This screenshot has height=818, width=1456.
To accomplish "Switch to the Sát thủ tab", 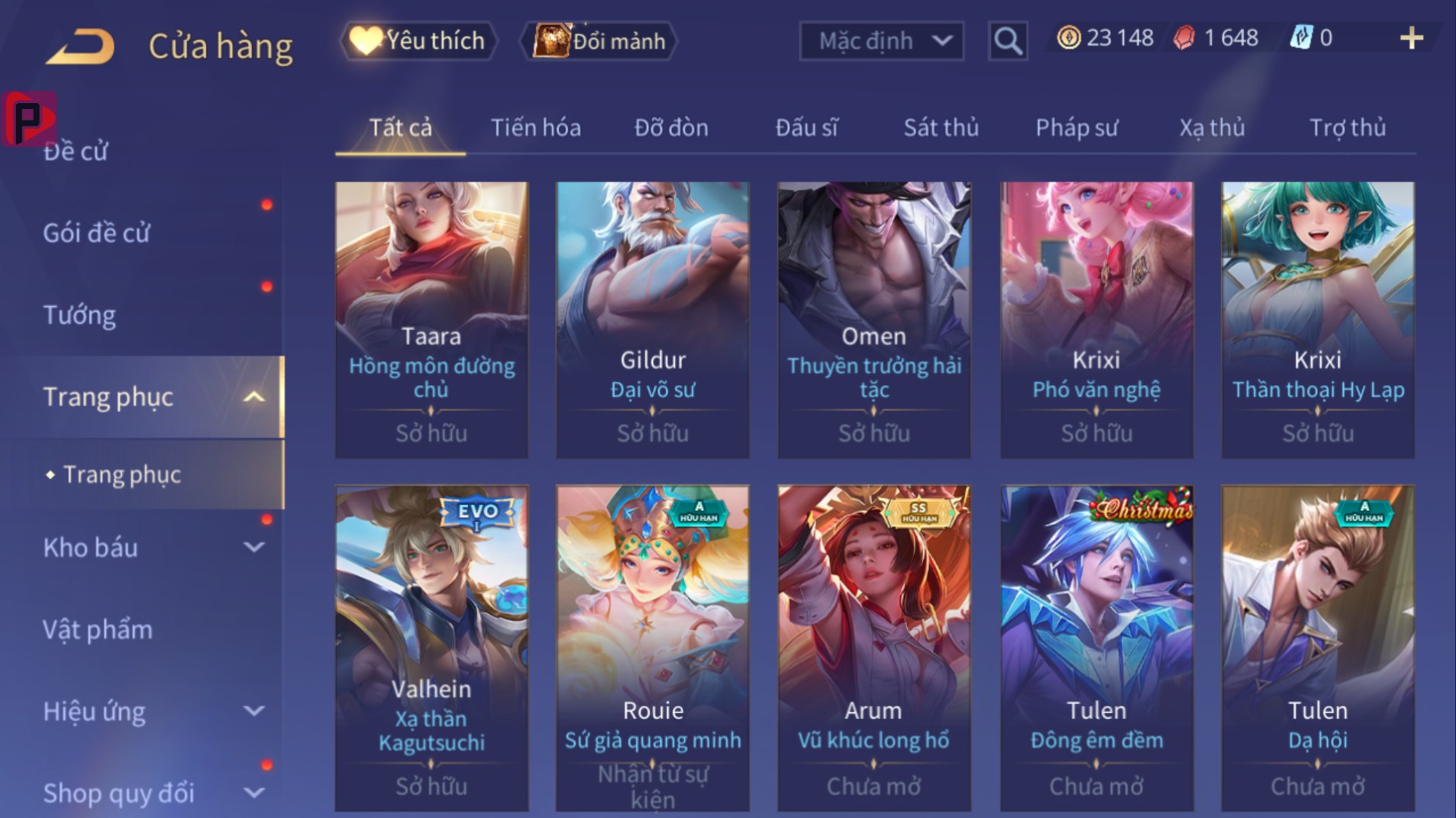I will (x=941, y=128).
